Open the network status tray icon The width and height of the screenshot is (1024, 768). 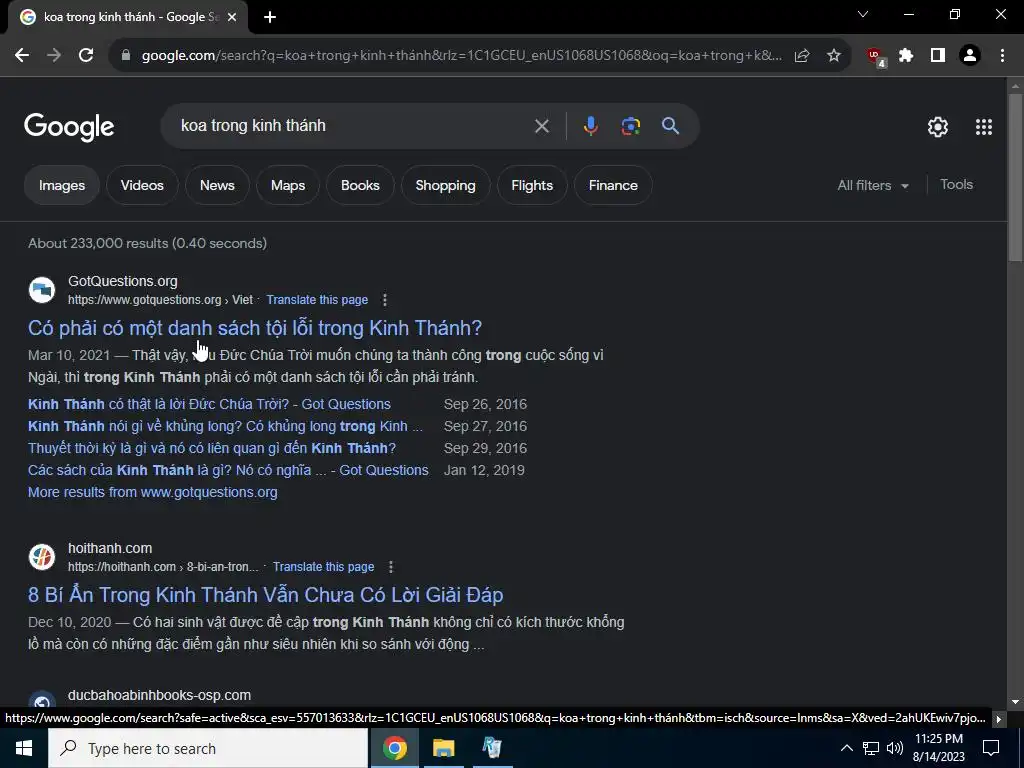(871, 748)
